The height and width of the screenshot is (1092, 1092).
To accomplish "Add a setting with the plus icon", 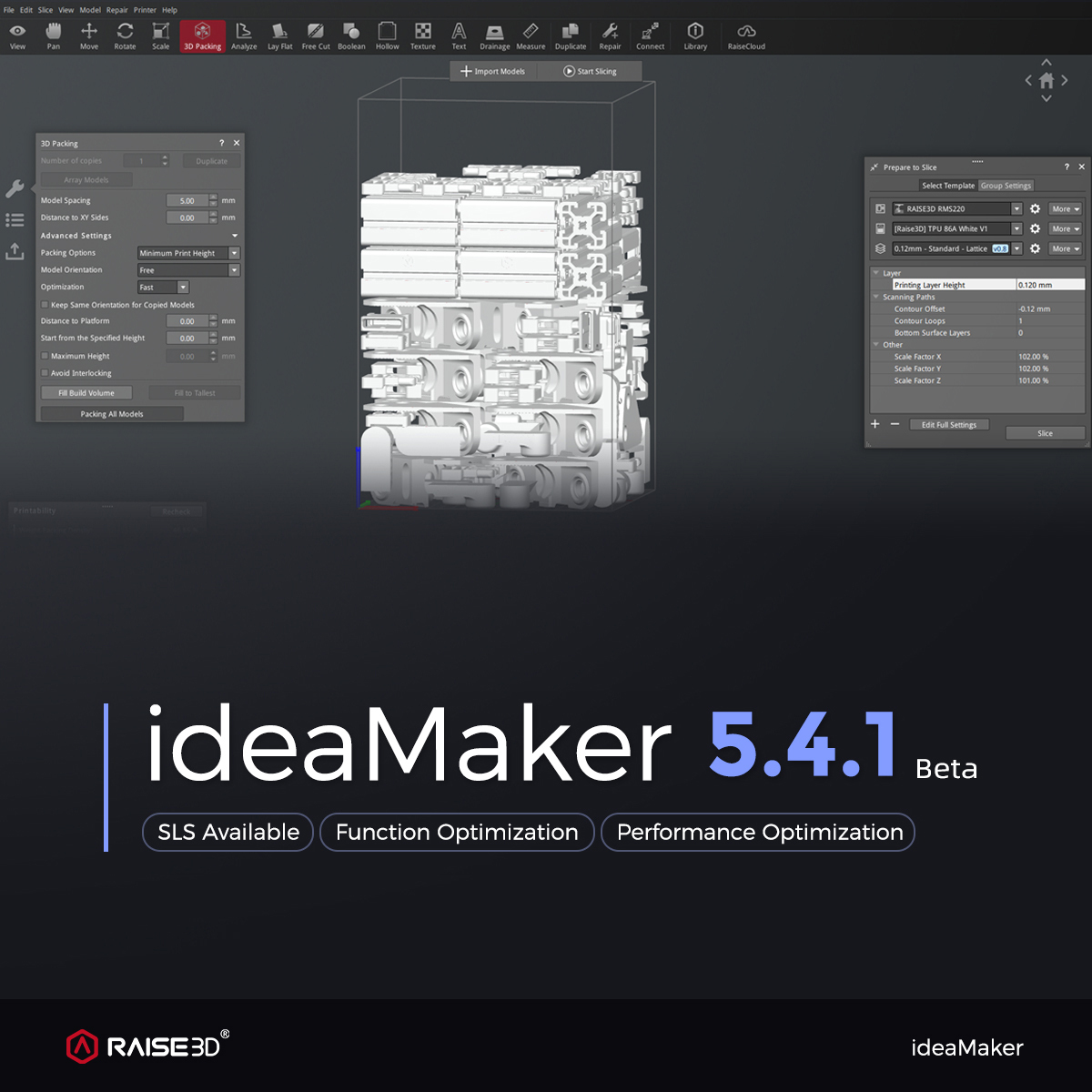I will (875, 424).
